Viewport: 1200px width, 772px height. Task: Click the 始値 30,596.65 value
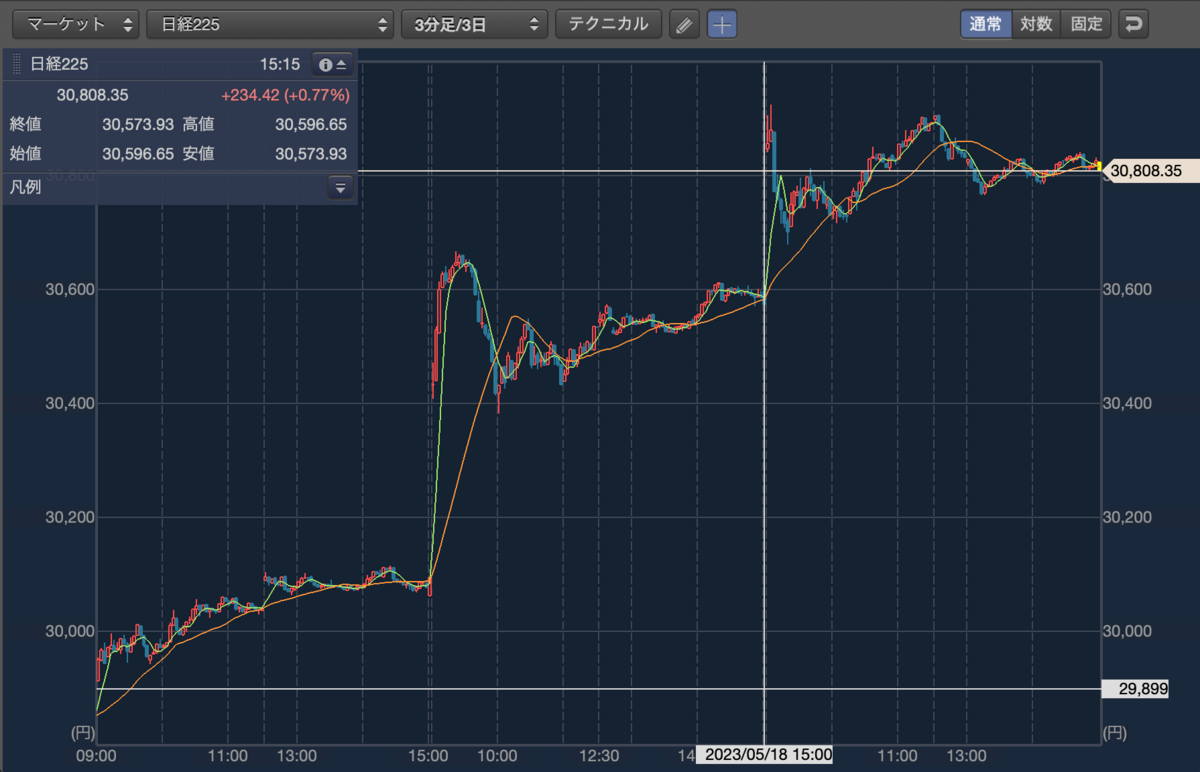[138, 154]
